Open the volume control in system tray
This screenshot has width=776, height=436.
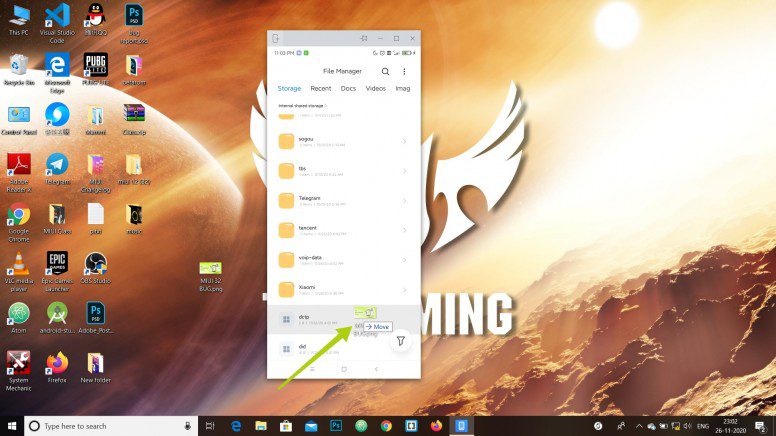[687, 426]
